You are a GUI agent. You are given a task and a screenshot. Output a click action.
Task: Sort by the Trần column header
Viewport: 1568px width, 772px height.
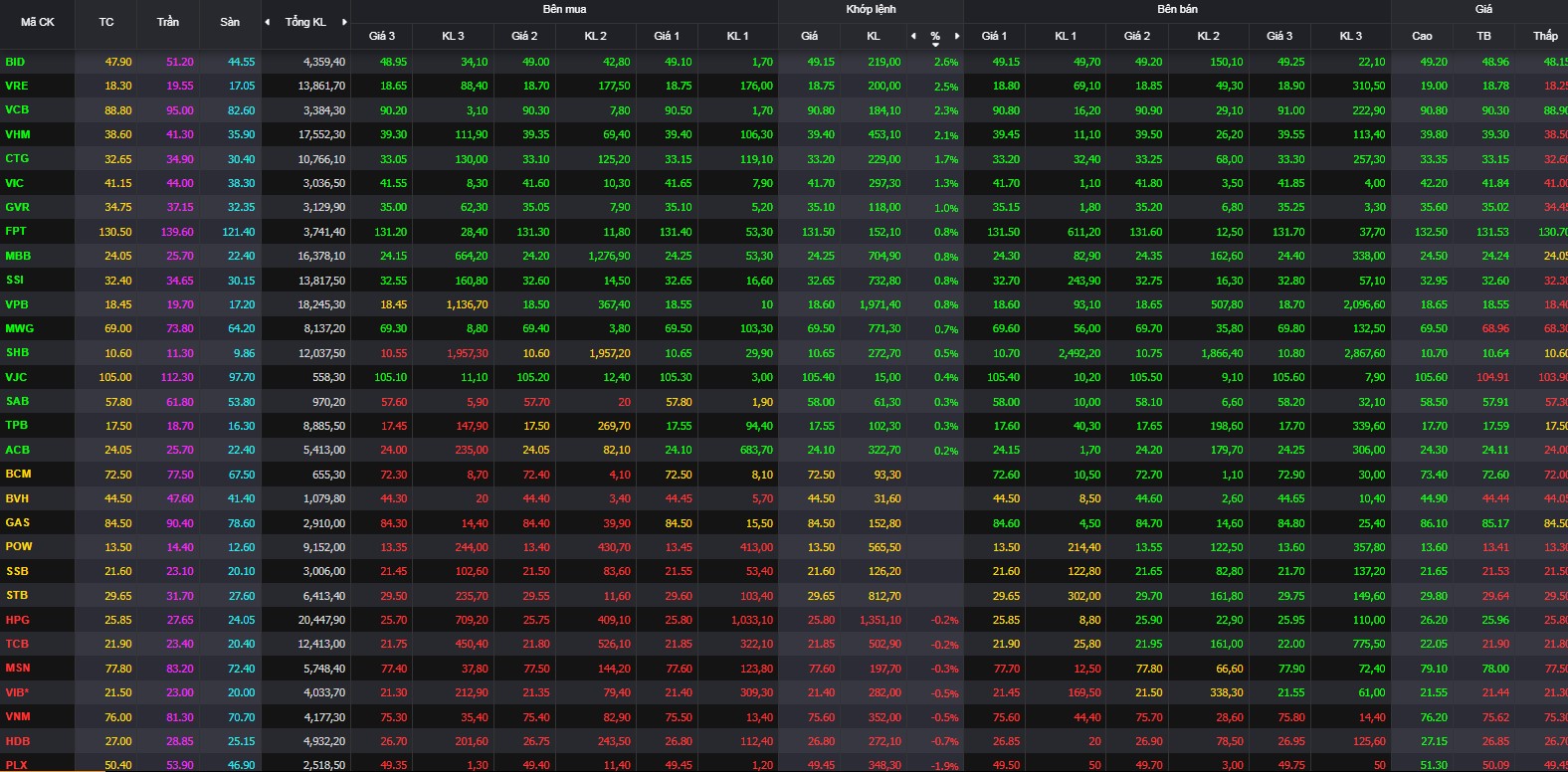[x=168, y=22]
